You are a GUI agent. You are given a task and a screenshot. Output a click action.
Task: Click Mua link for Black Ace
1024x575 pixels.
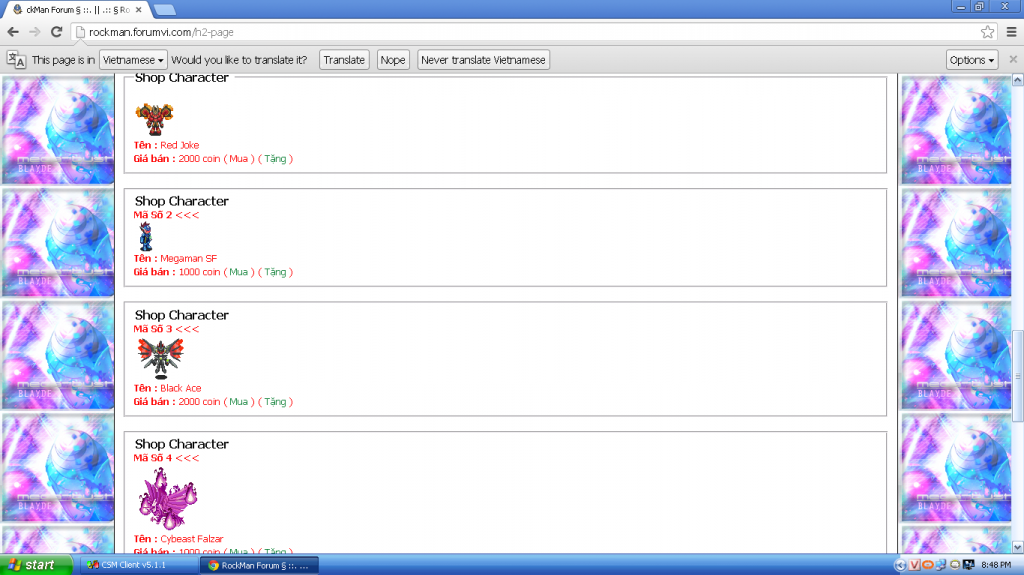click(x=238, y=402)
